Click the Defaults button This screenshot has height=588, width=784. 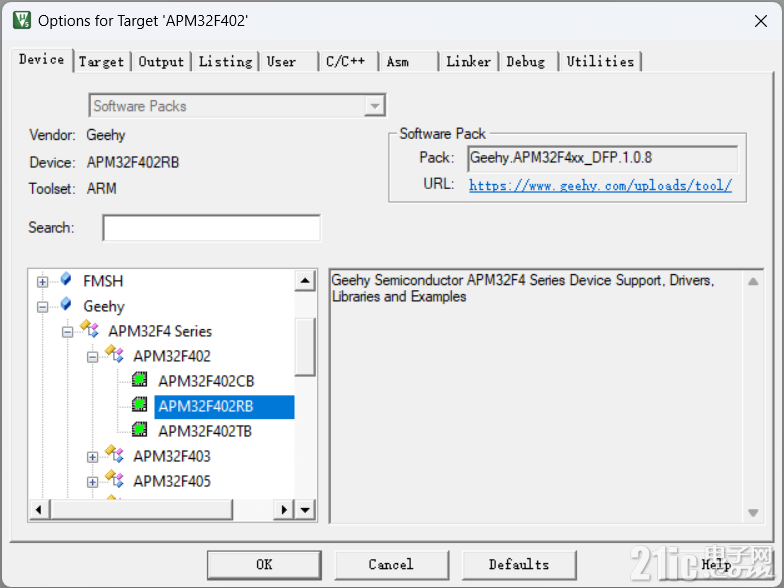click(519, 565)
